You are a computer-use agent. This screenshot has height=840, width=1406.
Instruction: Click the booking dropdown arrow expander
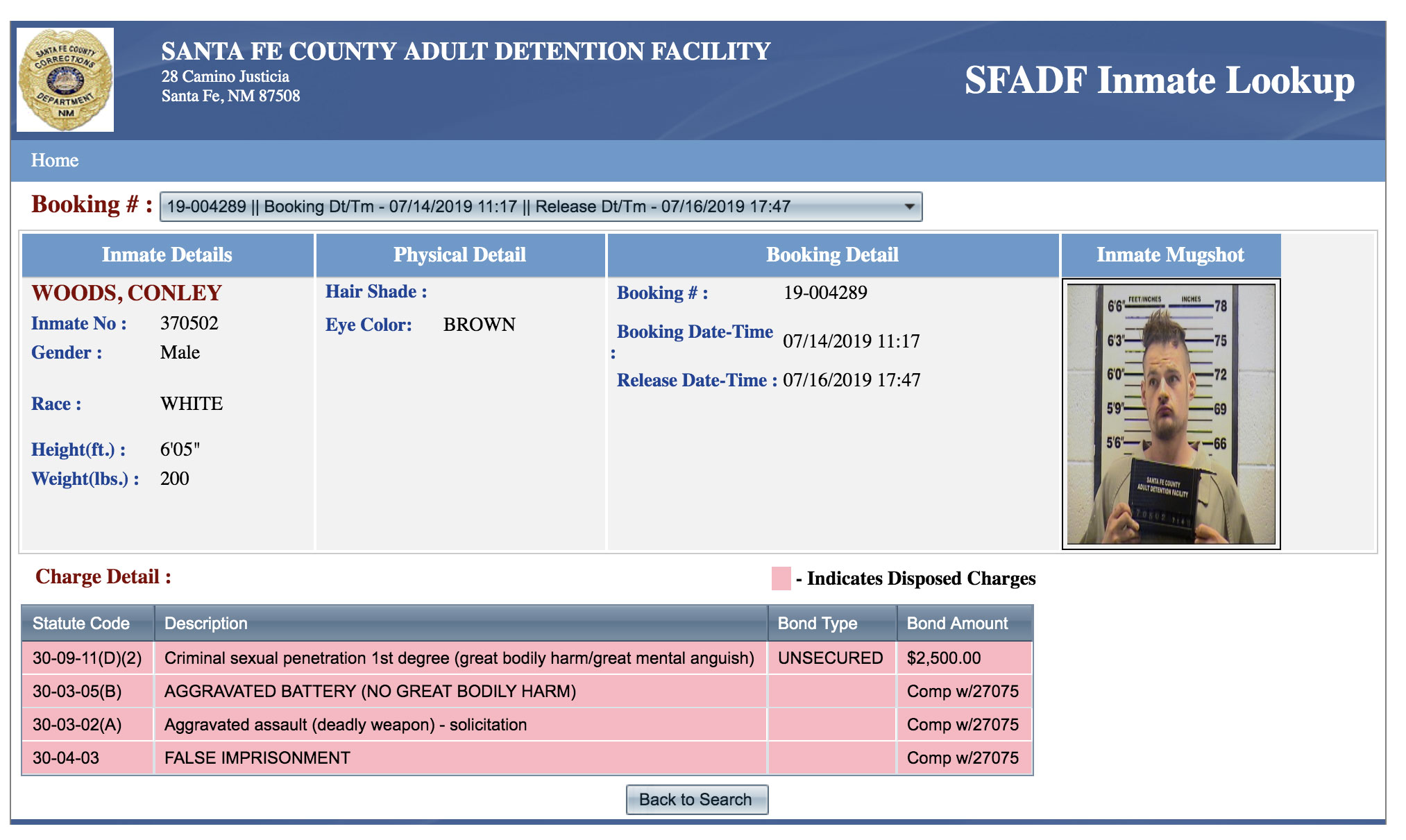[x=909, y=206]
